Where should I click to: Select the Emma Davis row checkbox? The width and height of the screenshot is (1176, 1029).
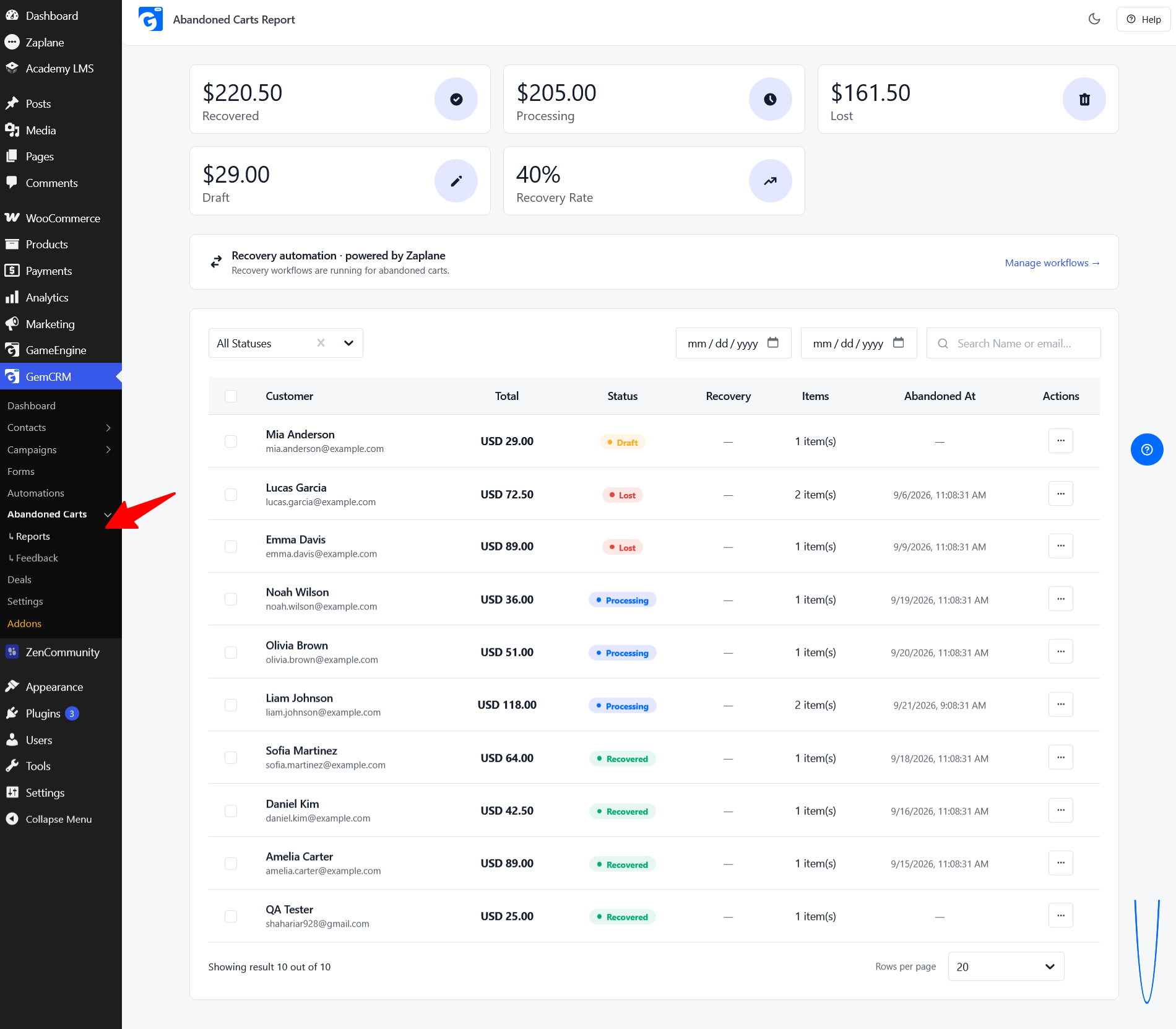click(231, 547)
